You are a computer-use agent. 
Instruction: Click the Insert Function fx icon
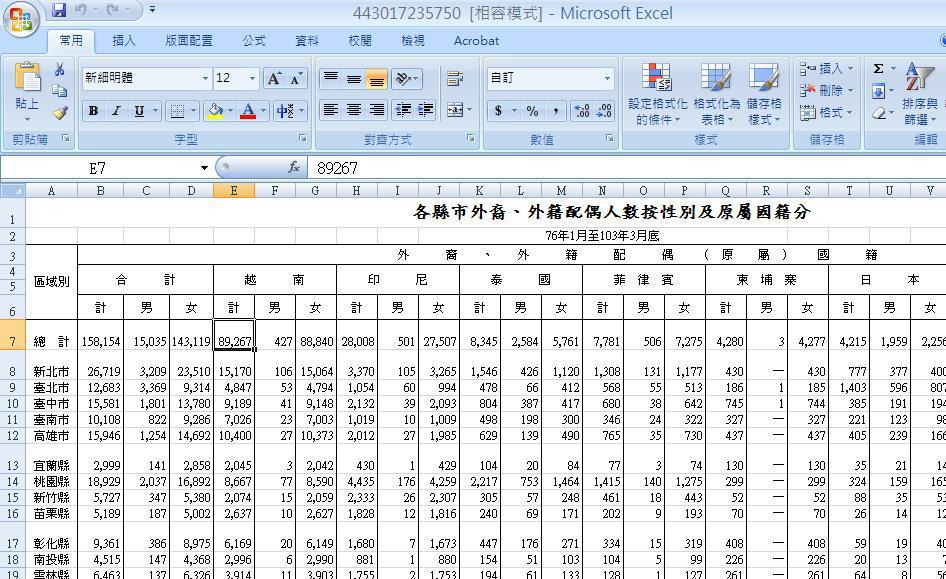pos(294,168)
